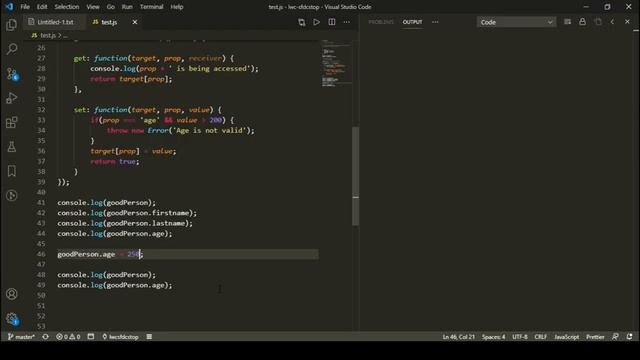The image size is (640, 360).
Task: Switch to the OUTPUT tab
Action: click(412, 22)
